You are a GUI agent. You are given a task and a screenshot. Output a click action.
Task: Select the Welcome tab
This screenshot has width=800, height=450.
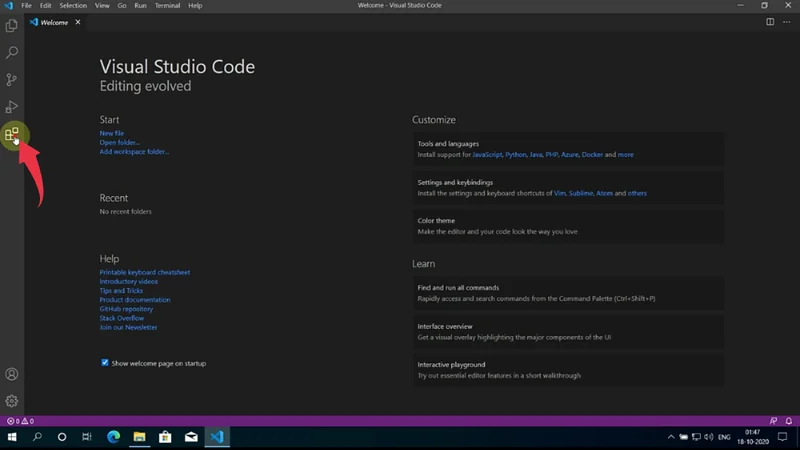pos(52,22)
